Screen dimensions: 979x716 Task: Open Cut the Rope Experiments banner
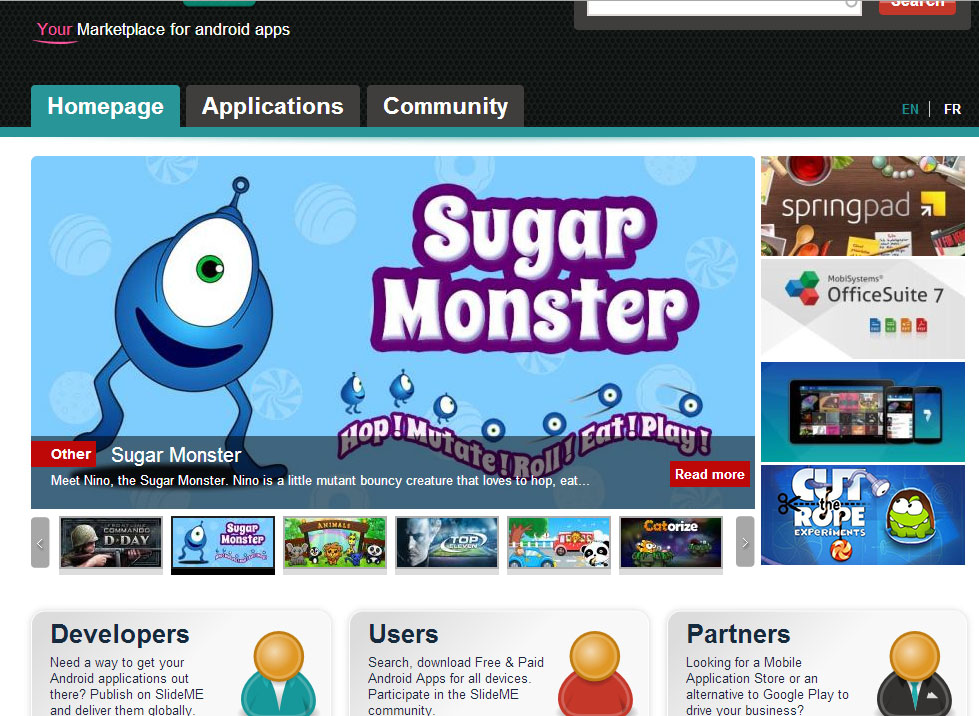pos(862,514)
